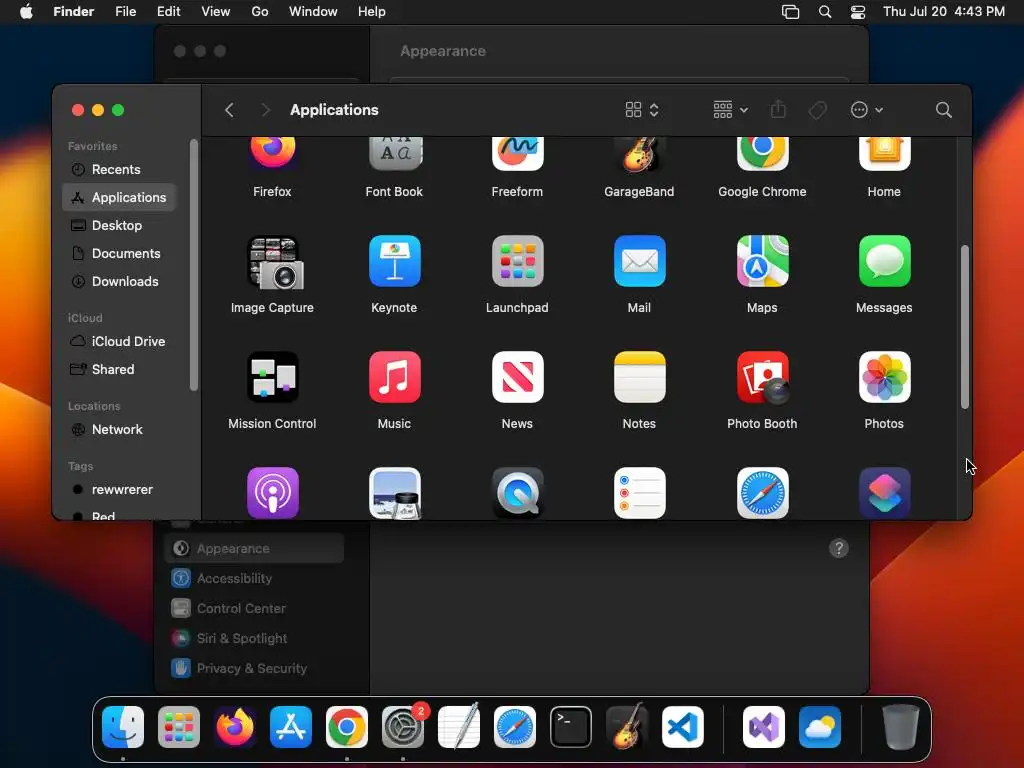Open Font Book application icon
This screenshot has width=1024, height=768.
(394, 155)
